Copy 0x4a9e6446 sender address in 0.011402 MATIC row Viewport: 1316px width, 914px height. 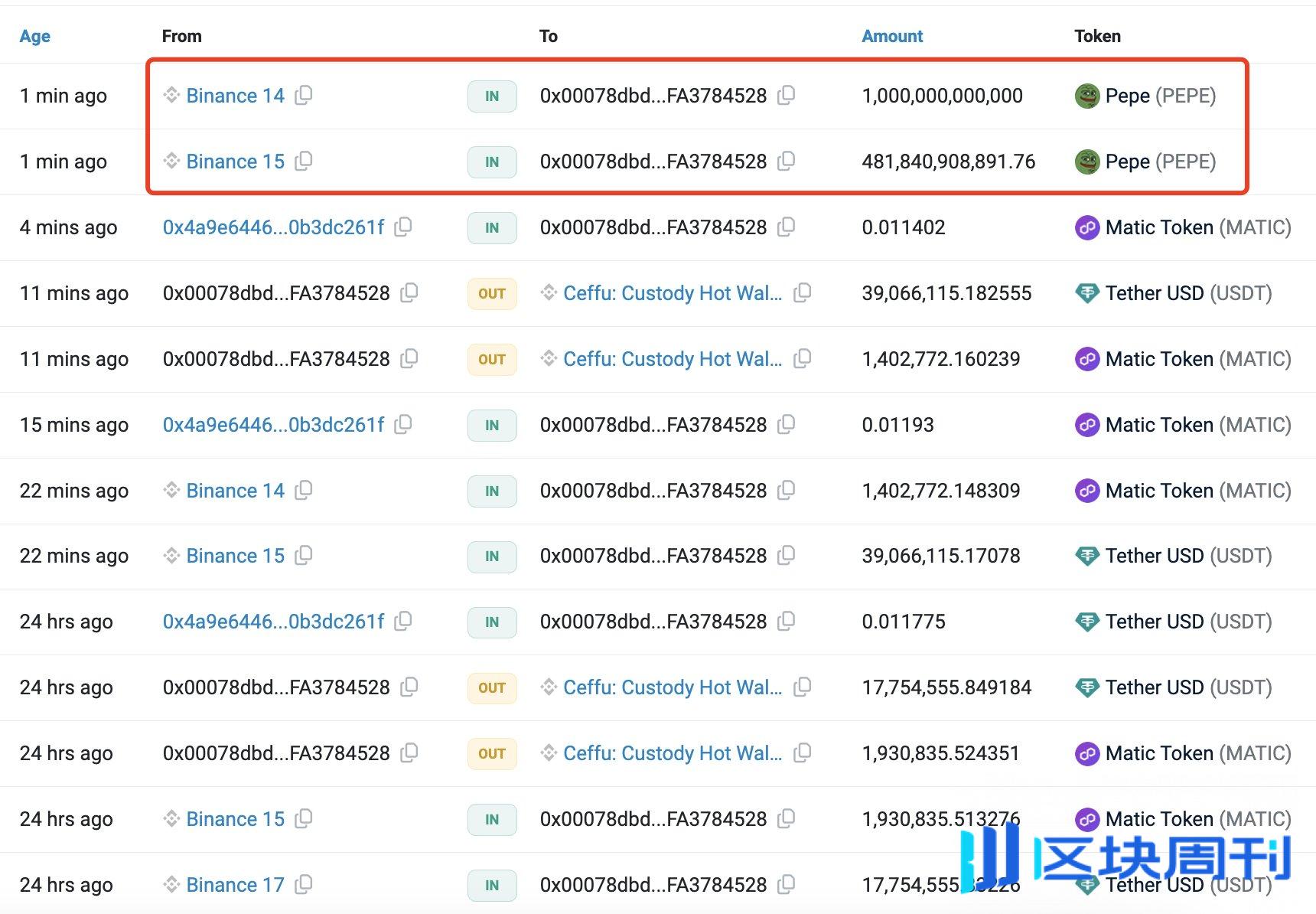coord(403,227)
